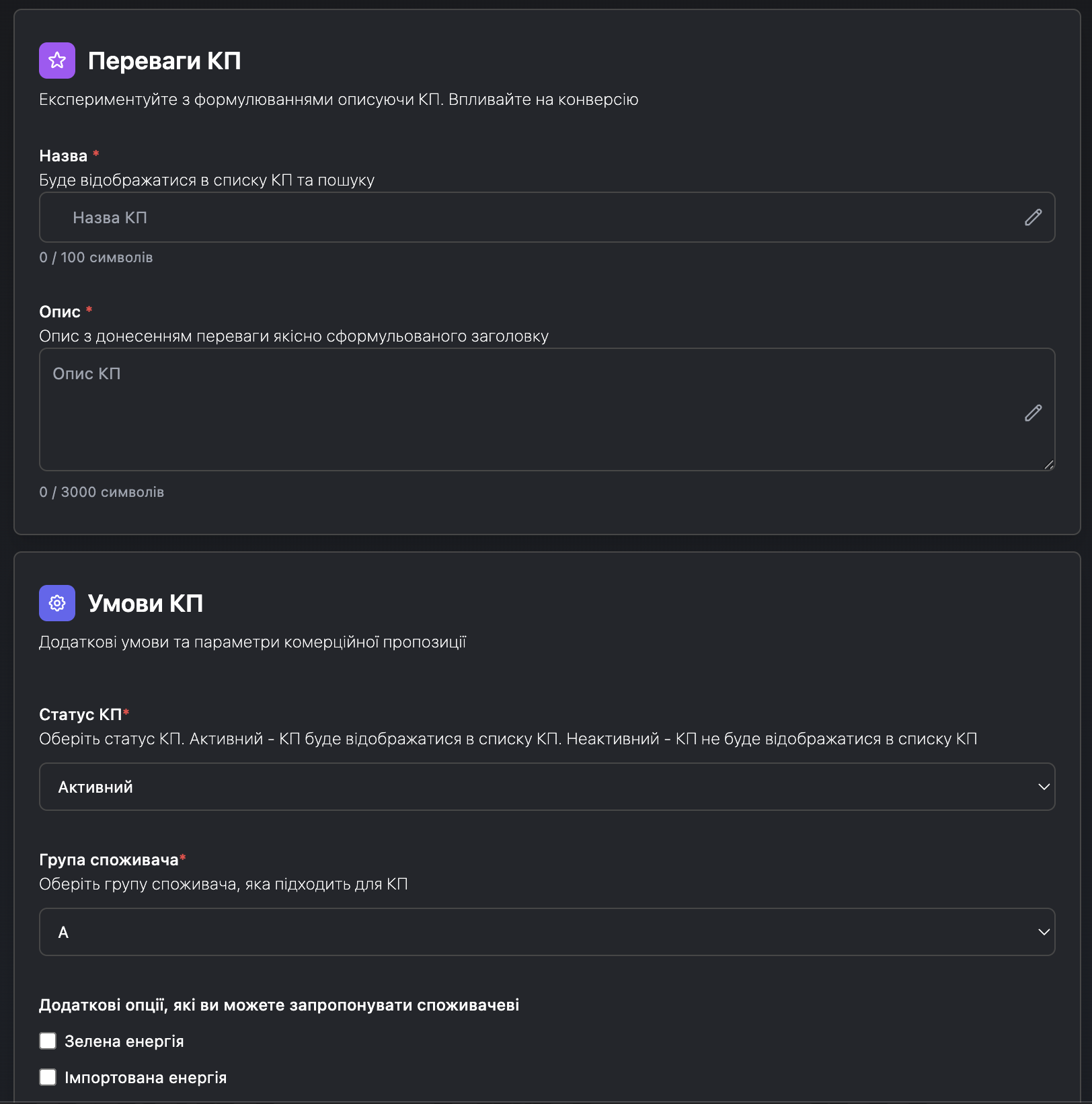
Task: Click the Назва field label
Action: (63, 156)
